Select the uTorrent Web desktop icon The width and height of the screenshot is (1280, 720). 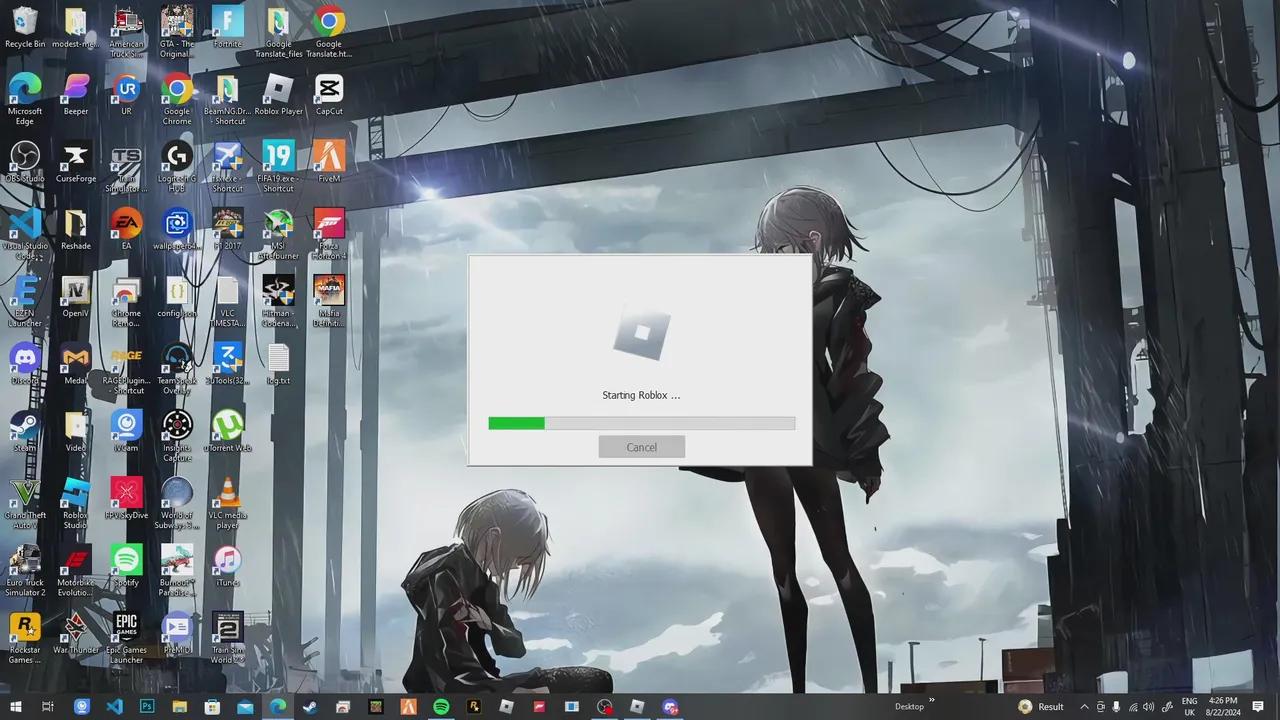227,431
